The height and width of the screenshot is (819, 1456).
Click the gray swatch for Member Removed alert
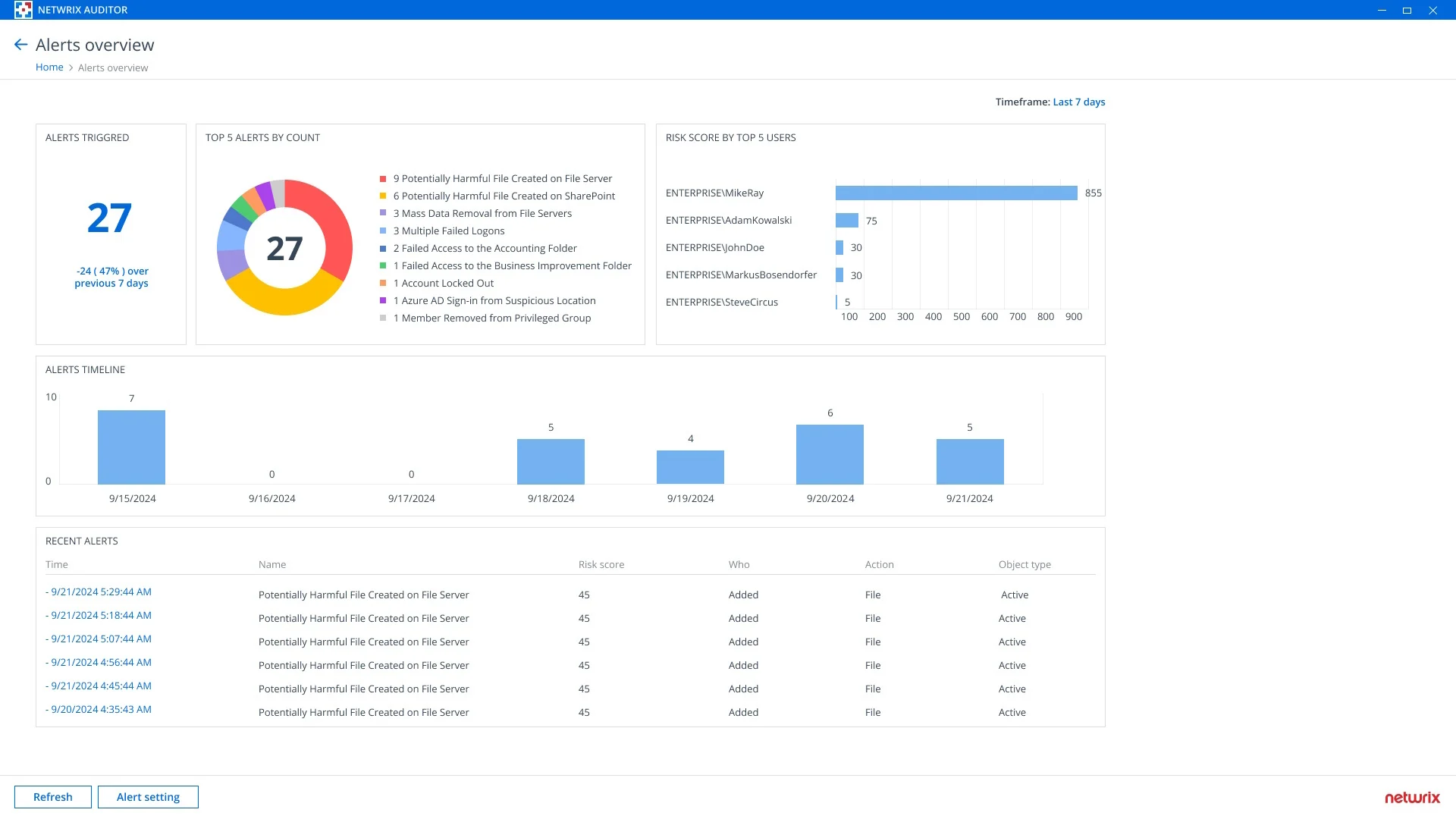(383, 318)
